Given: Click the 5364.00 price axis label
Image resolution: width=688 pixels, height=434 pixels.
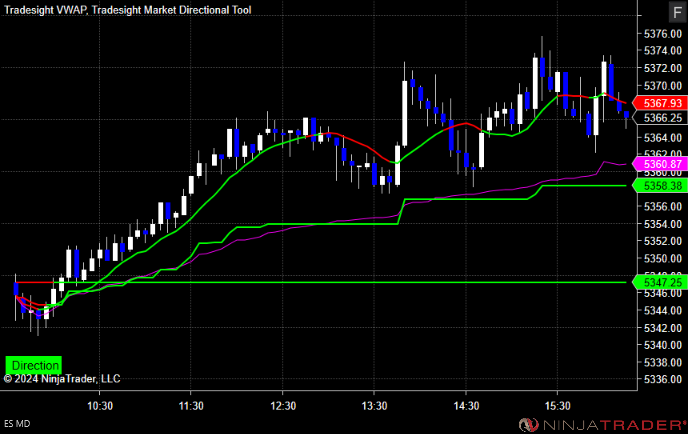Looking at the screenshot, I should pyautogui.click(x=663, y=138).
